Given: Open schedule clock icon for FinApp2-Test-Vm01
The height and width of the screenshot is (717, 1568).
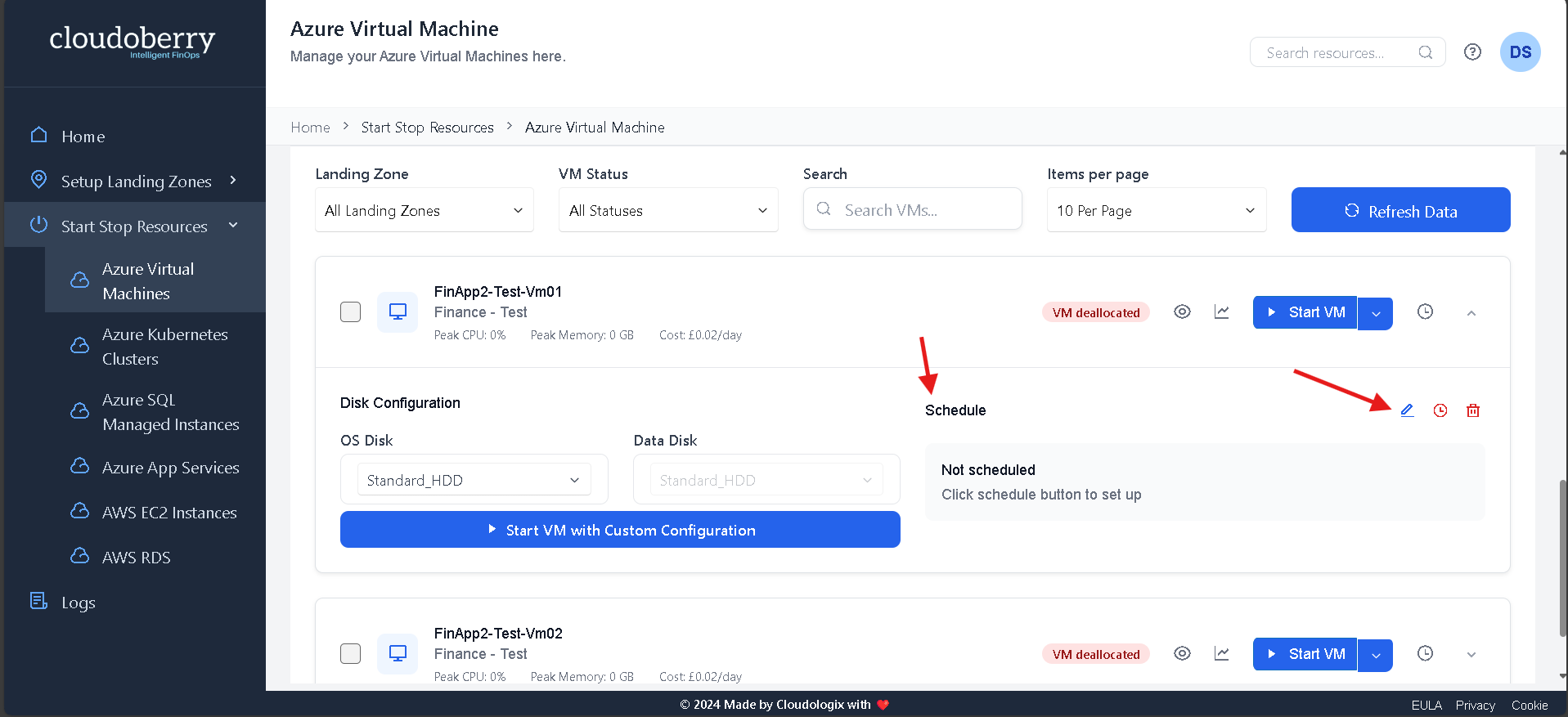Looking at the screenshot, I should [1425, 311].
